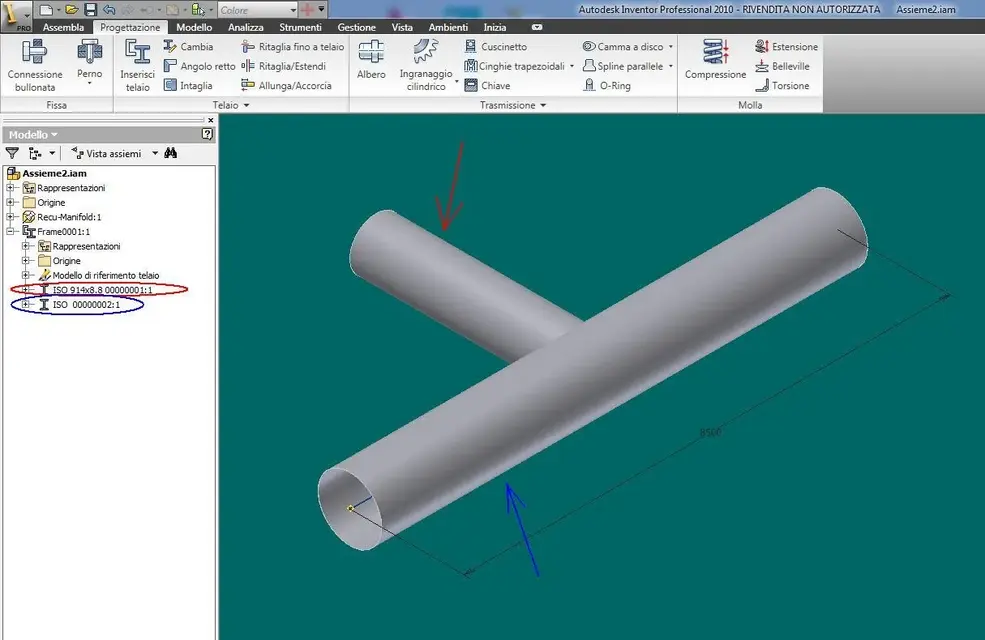Launch the Compressione spring generator

click(716, 60)
